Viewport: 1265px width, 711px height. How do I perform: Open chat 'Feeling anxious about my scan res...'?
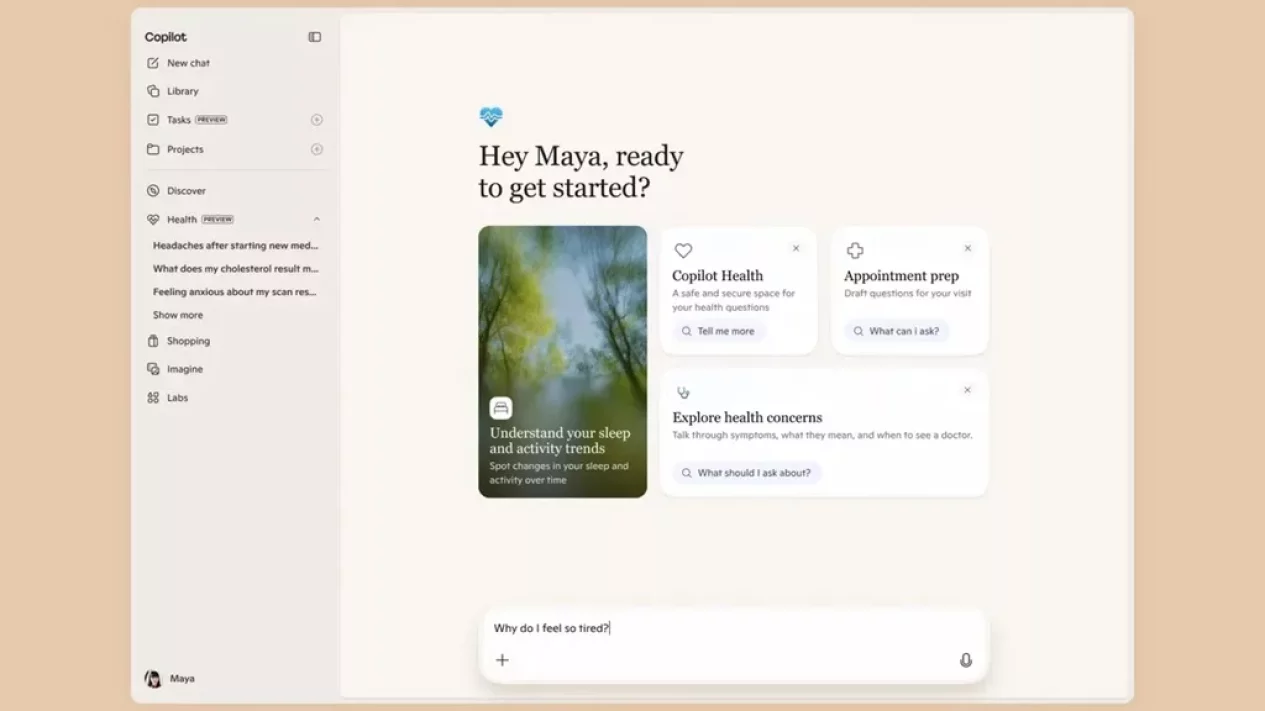[236, 292]
